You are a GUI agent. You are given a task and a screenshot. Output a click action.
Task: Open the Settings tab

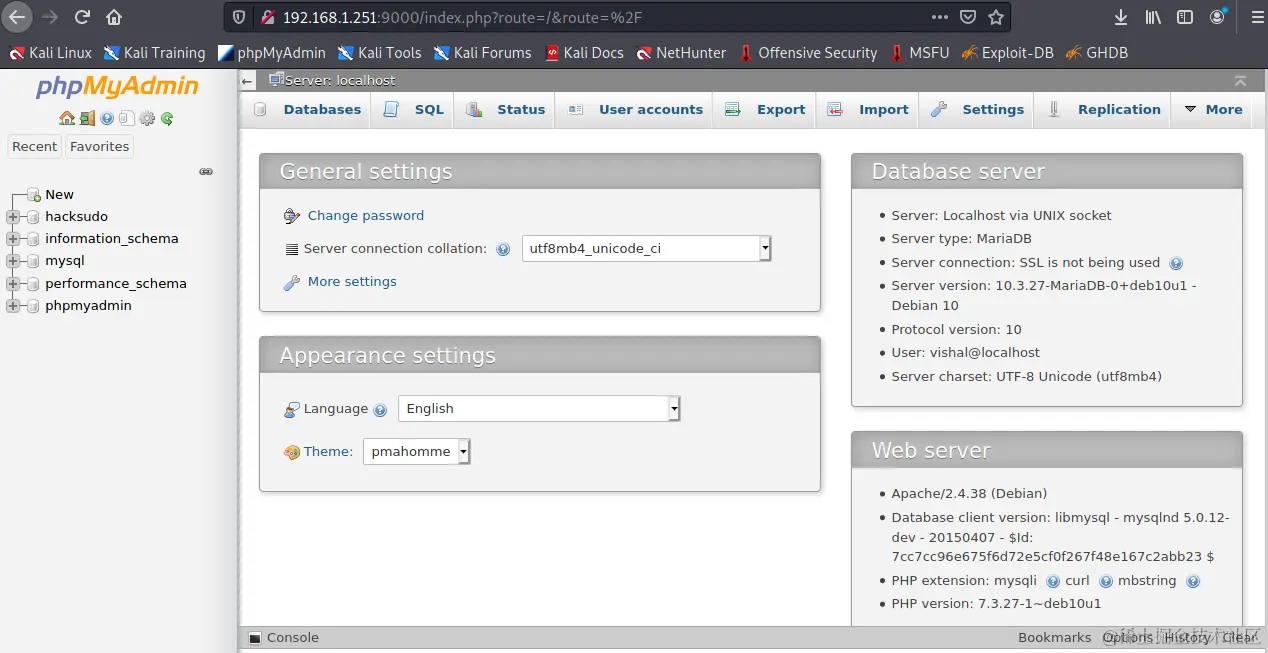click(x=977, y=110)
